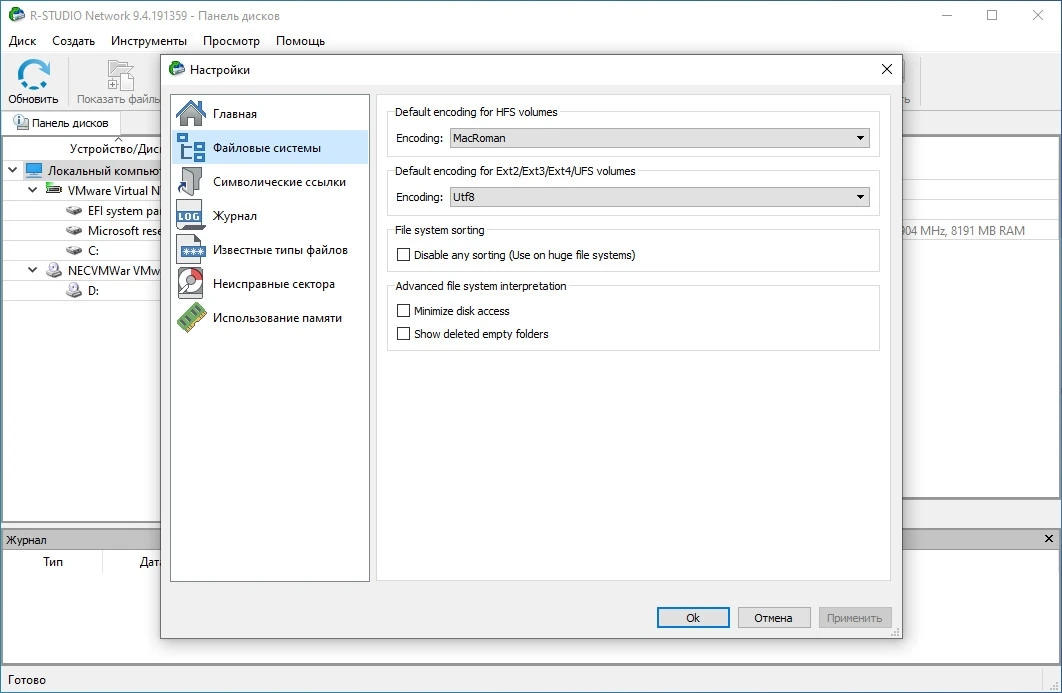Click the Отмена button
The width and height of the screenshot is (1062, 693).
[773, 618]
